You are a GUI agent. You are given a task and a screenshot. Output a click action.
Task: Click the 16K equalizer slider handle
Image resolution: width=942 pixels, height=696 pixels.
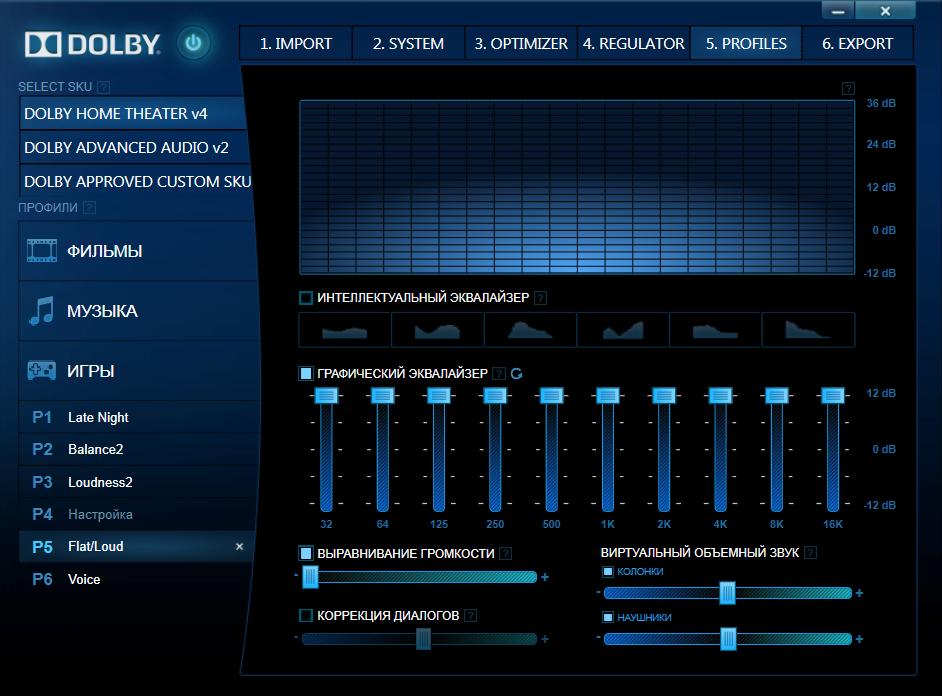[x=833, y=396]
